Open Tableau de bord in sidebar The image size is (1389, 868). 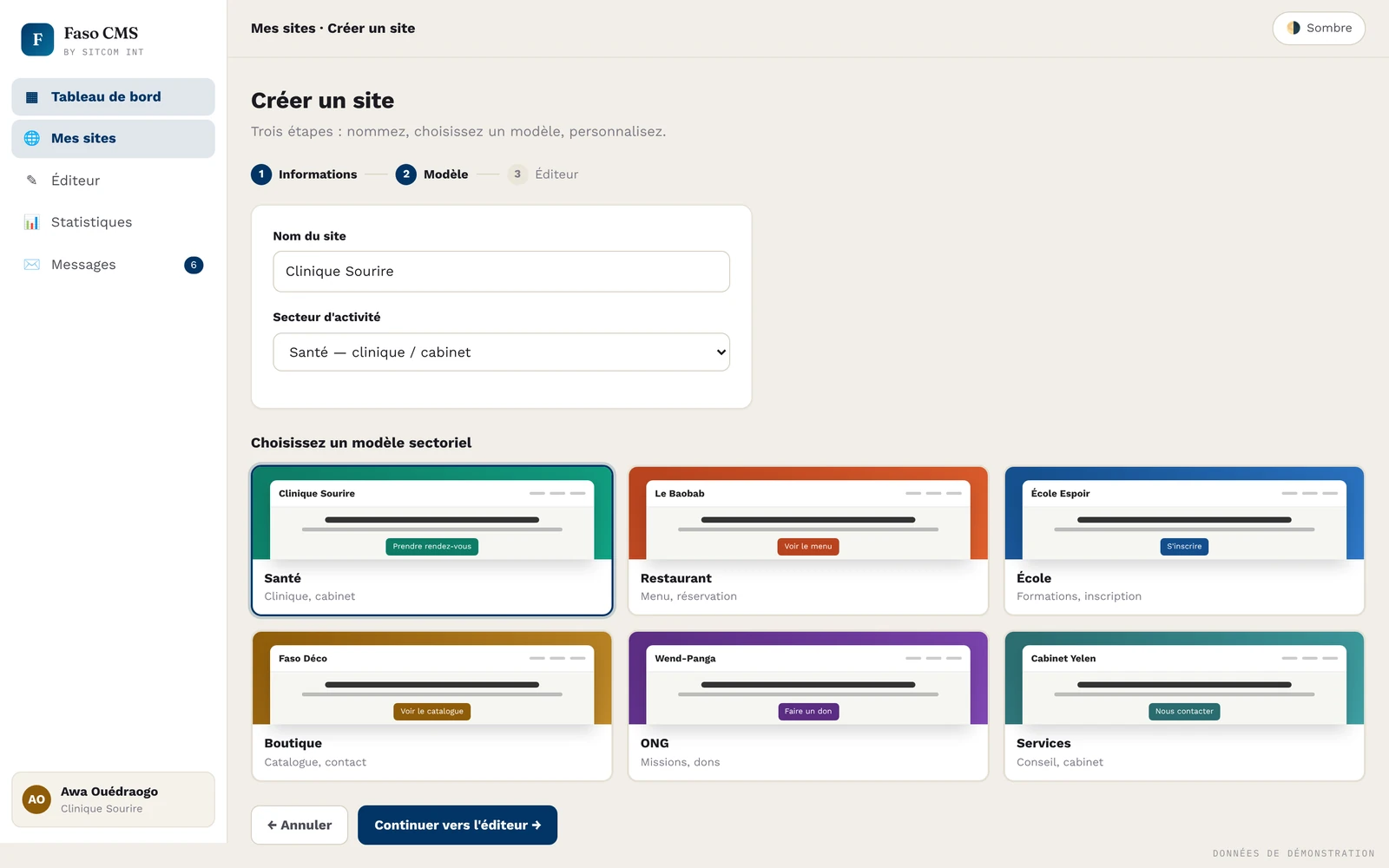point(113,97)
